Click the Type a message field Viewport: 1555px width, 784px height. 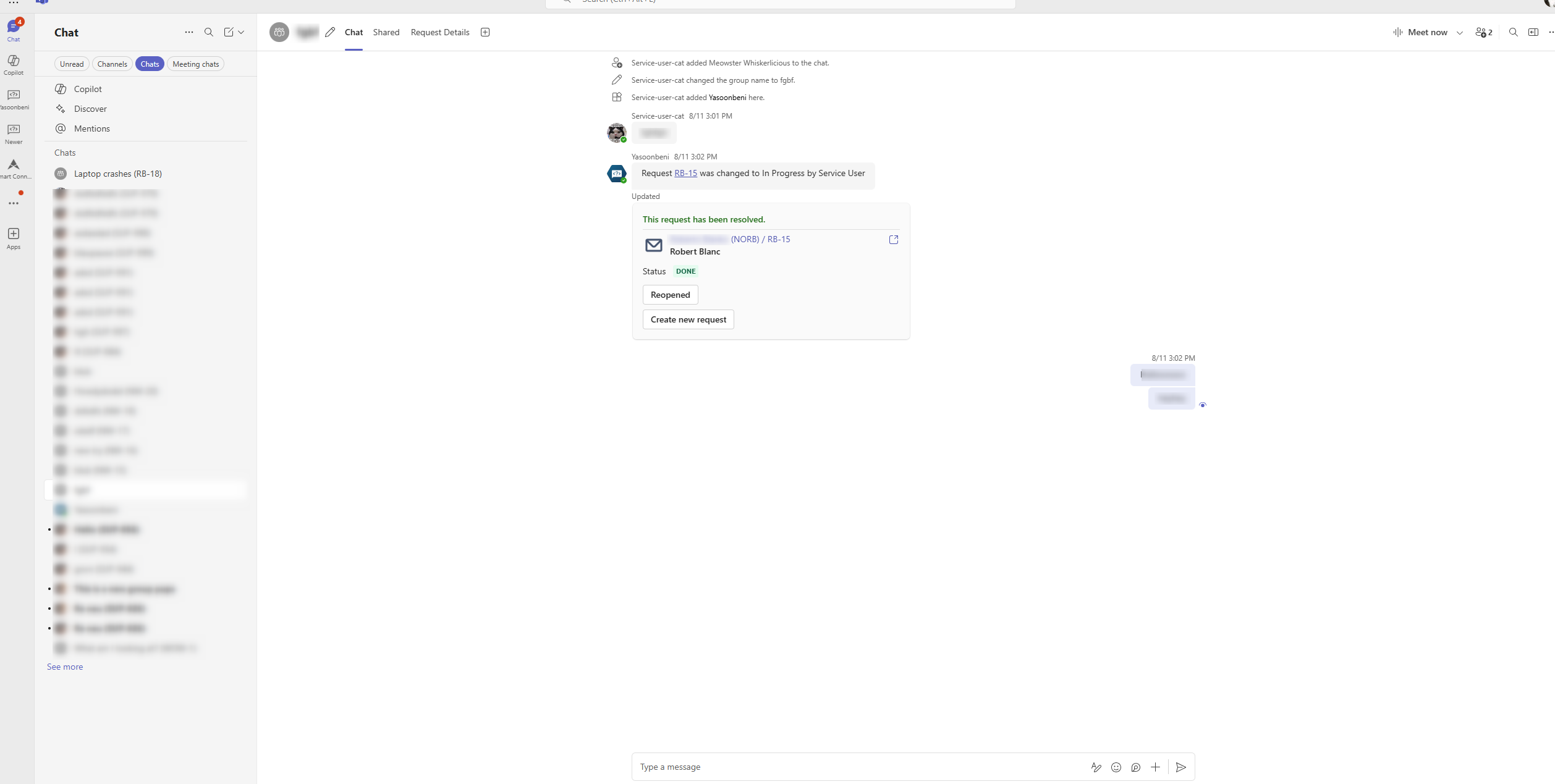[x=859, y=767]
